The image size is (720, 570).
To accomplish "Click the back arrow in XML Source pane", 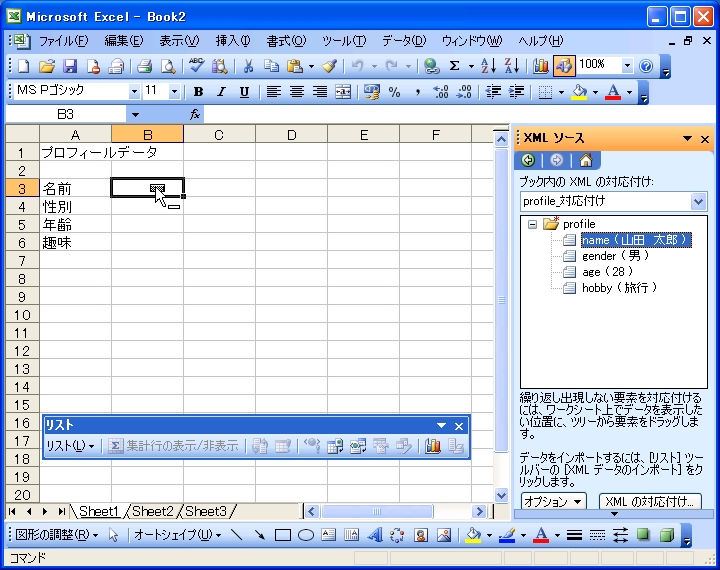I will (x=528, y=160).
